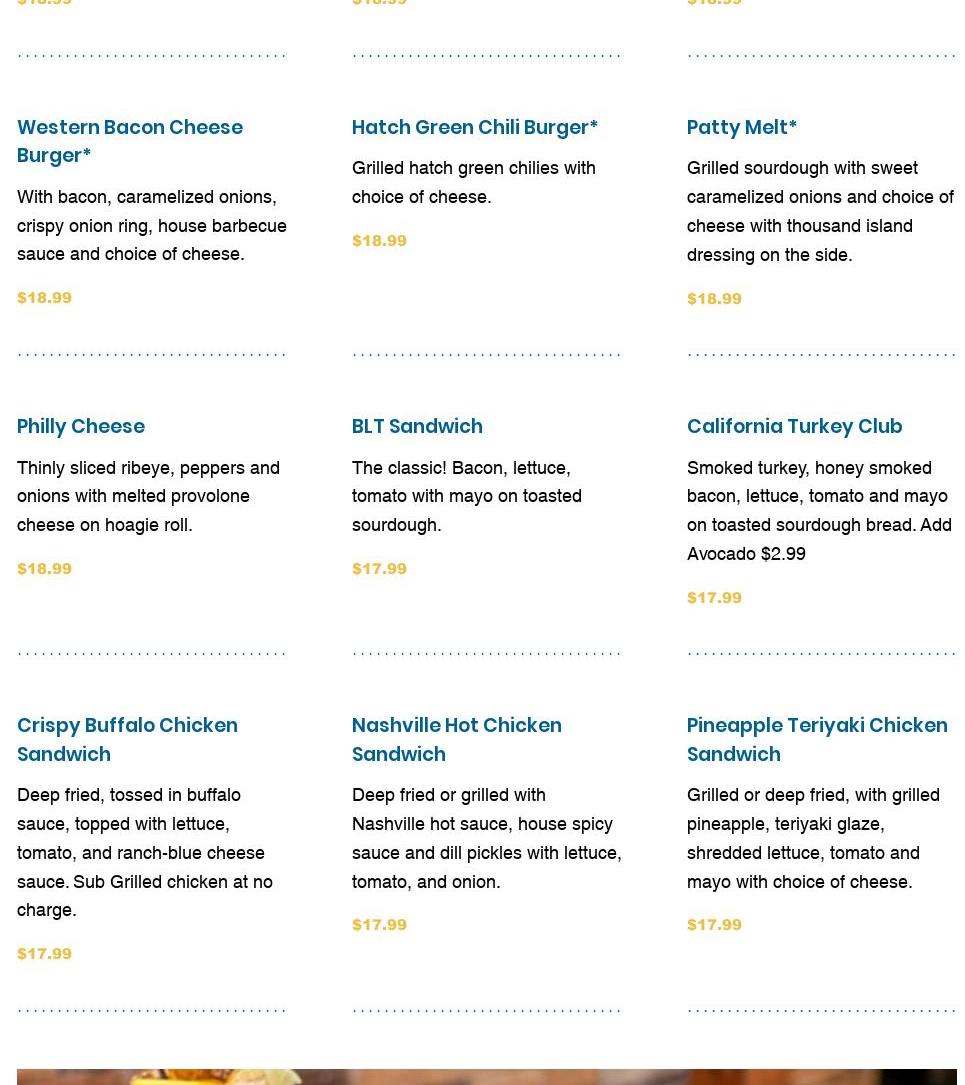
Task: Click the BLT Sandwich heading
Action: point(417,426)
